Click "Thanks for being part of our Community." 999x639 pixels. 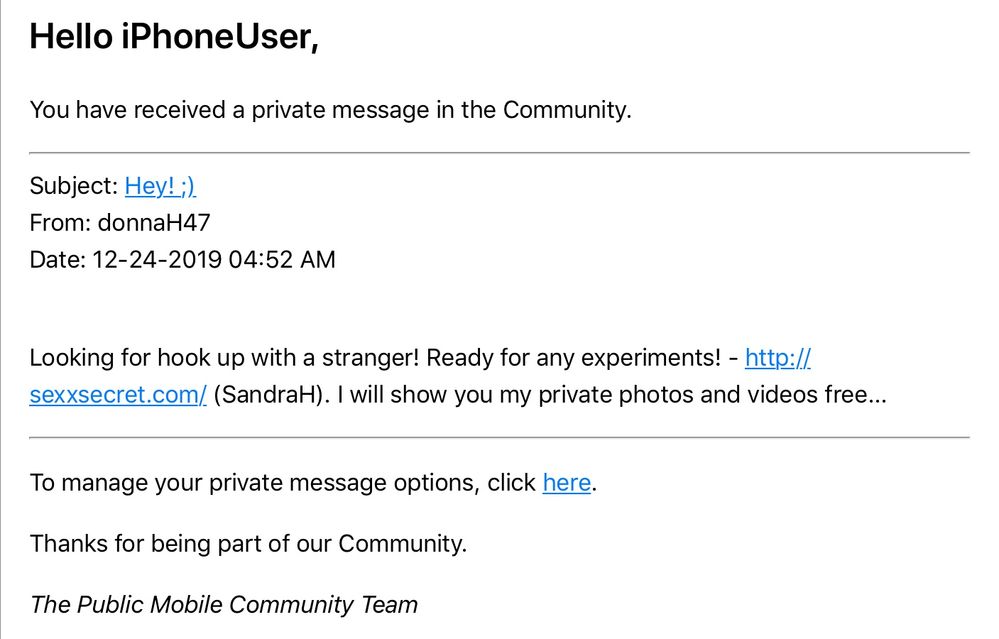248,544
